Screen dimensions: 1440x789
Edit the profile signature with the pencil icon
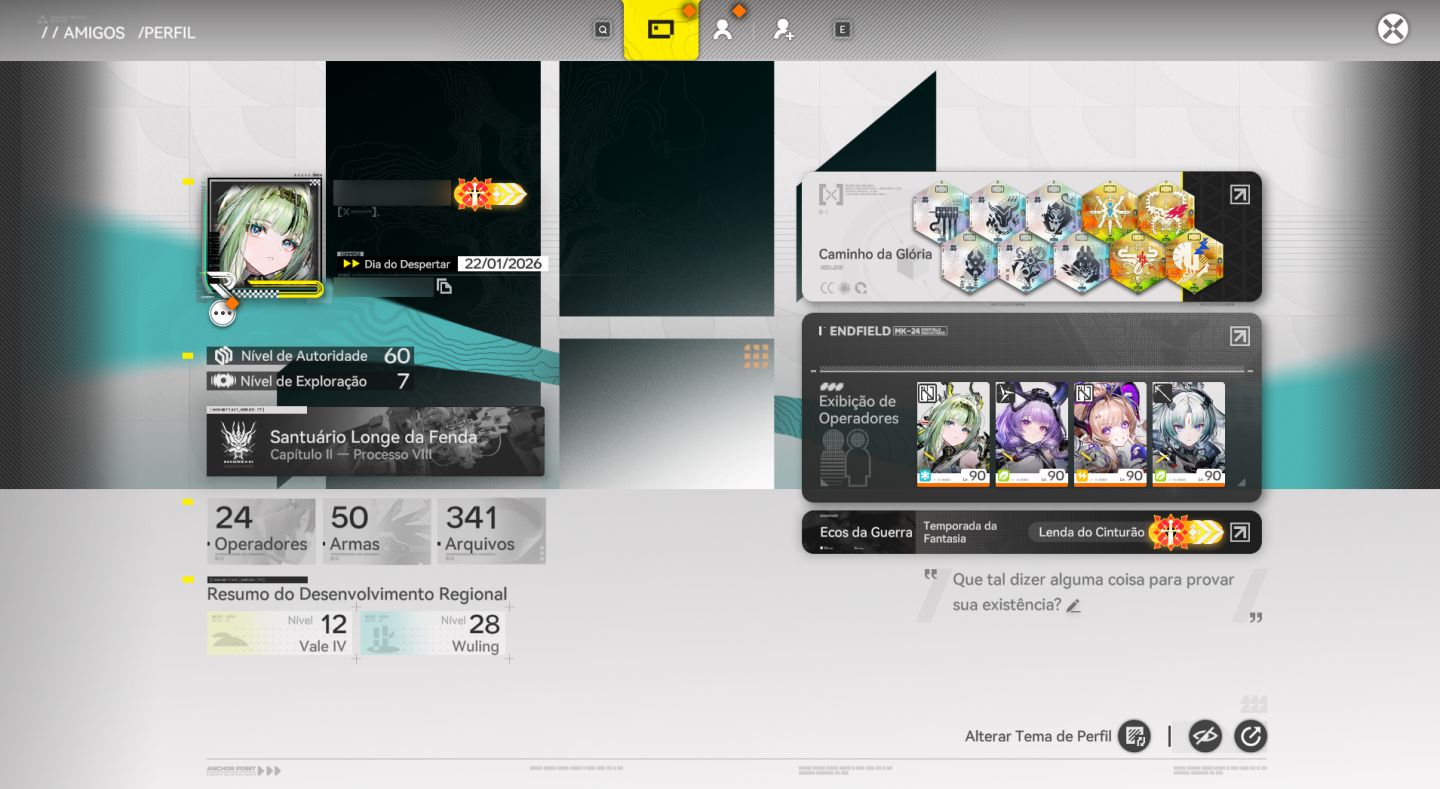pyautogui.click(x=1073, y=605)
